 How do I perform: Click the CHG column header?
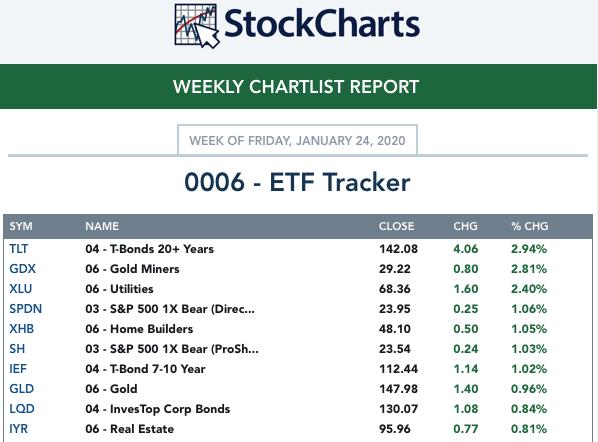point(465,226)
